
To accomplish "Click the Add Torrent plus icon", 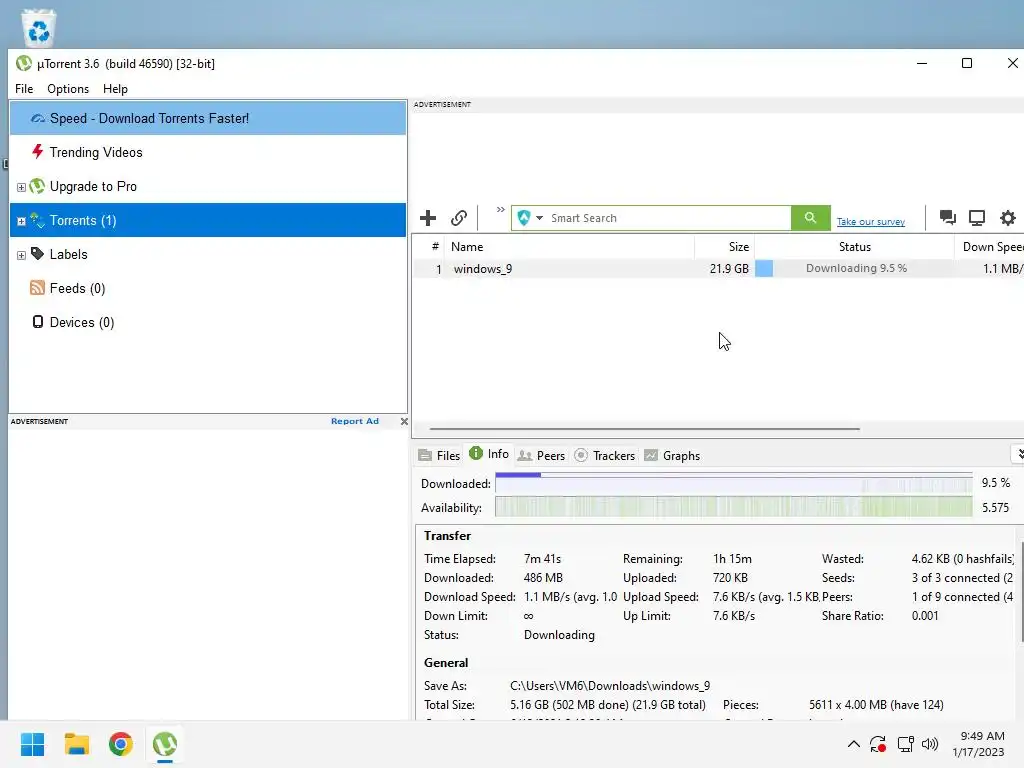I will [x=428, y=218].
